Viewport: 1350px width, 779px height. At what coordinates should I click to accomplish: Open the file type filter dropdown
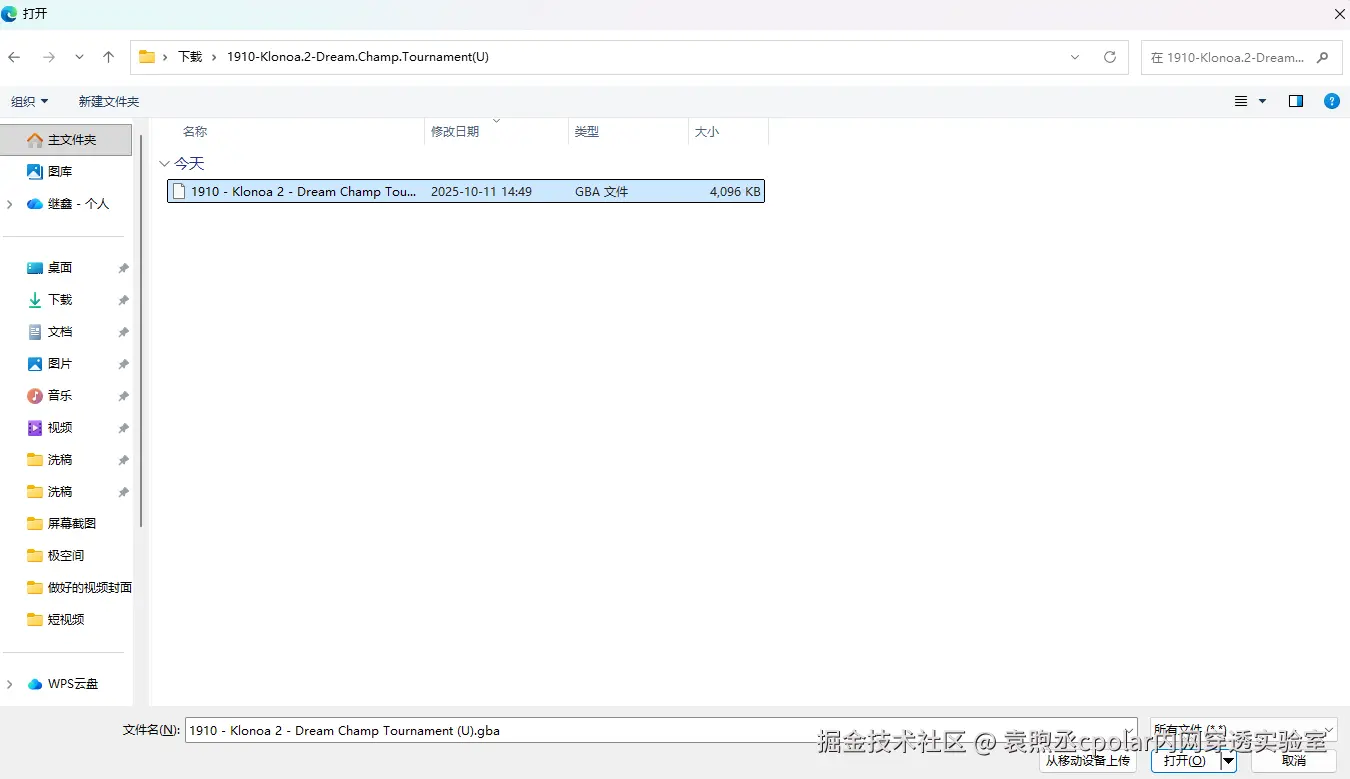pyautogui.click(x=1243, y=731)
